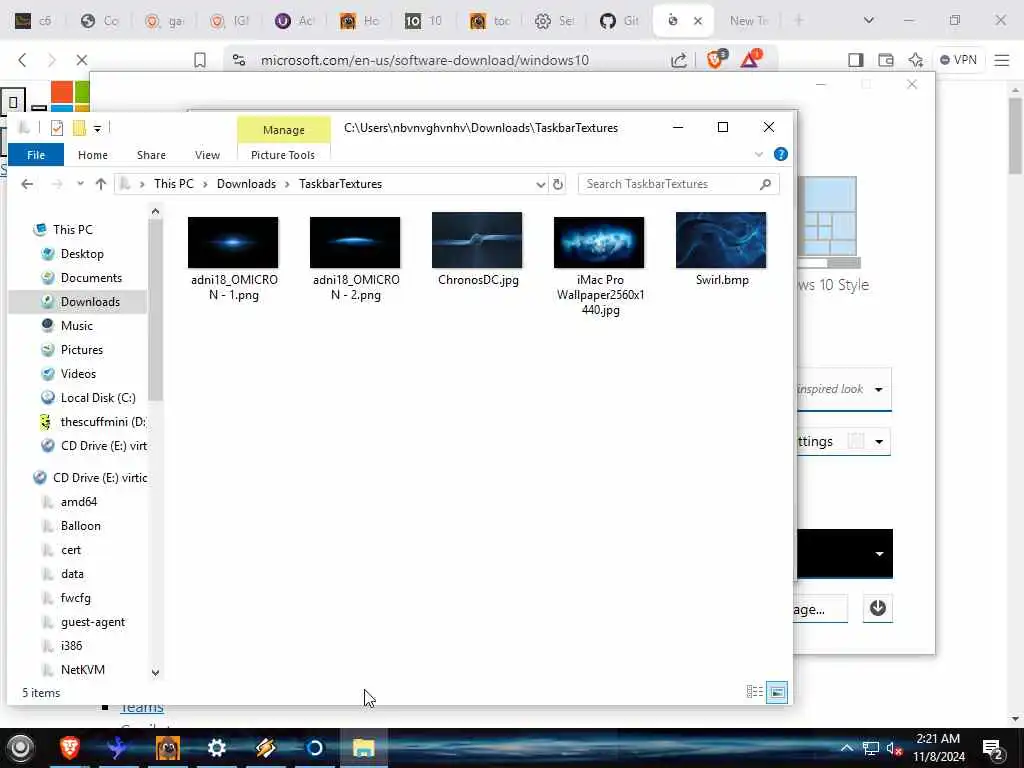Open thescuffmini (D:) drive

[103, 422]
